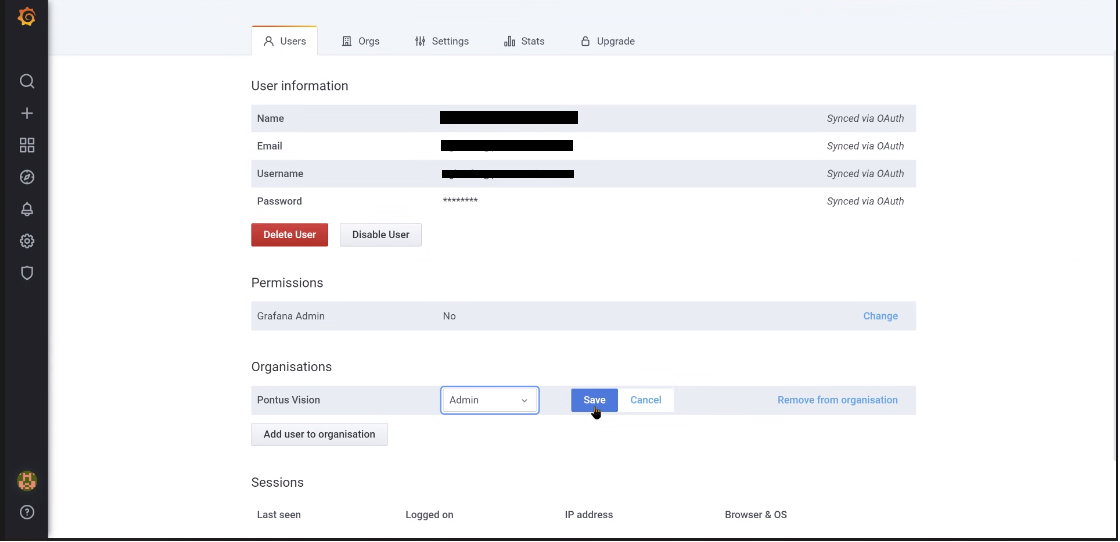Screen dimensions: 1120x542
Task: Click Add user to organisation button
Action: [x=319, y=434]
